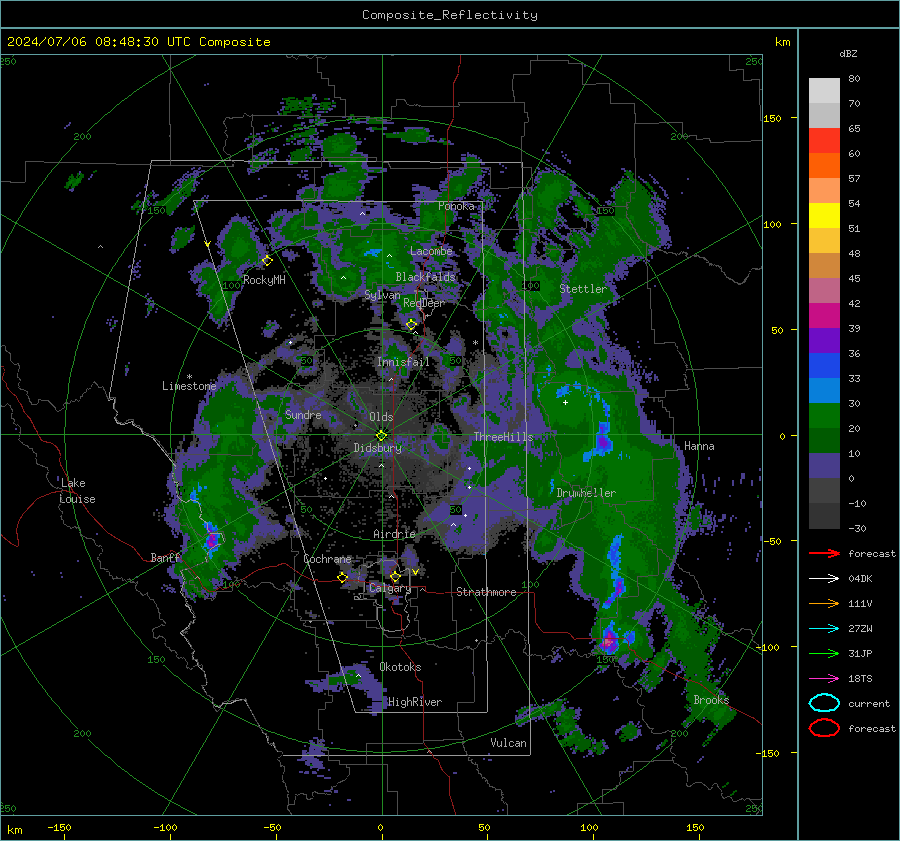Click the bright green 30 dBZ swatch
Viewport: 900px width, 841px height.
(x=824, y=415)
